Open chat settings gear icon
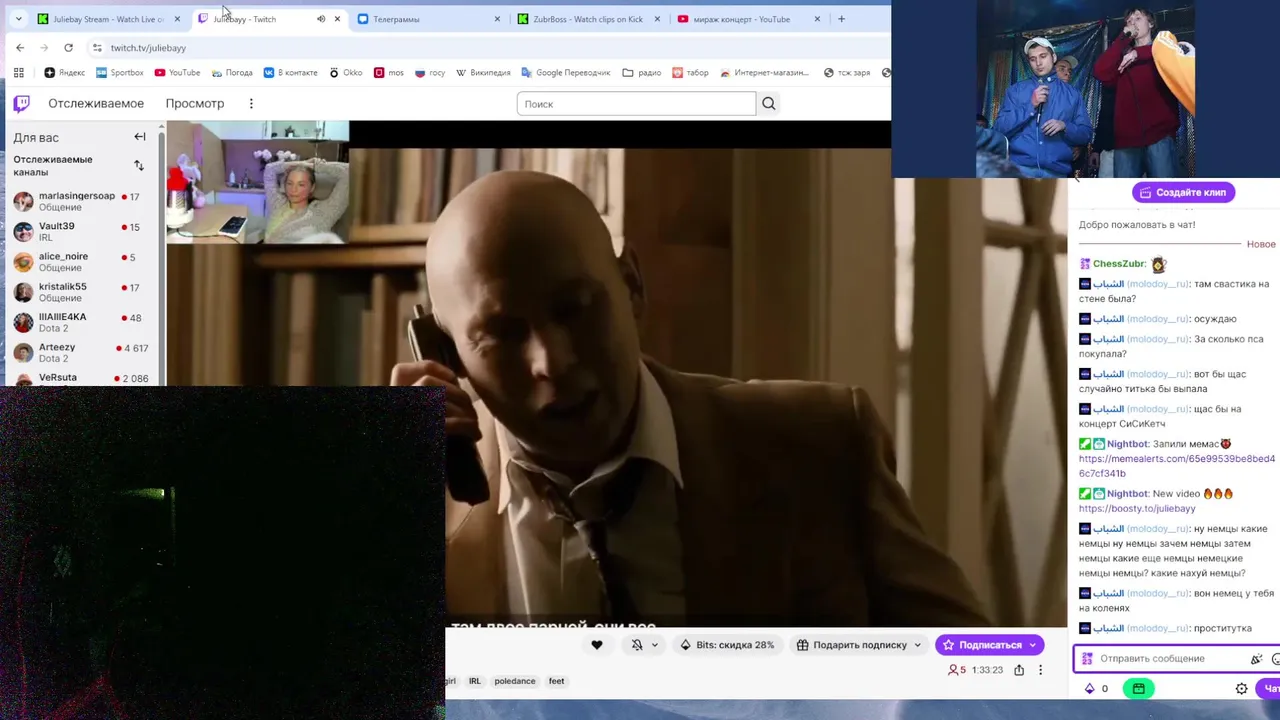This screenshot has height=720, width=1280. point(1241,689)
